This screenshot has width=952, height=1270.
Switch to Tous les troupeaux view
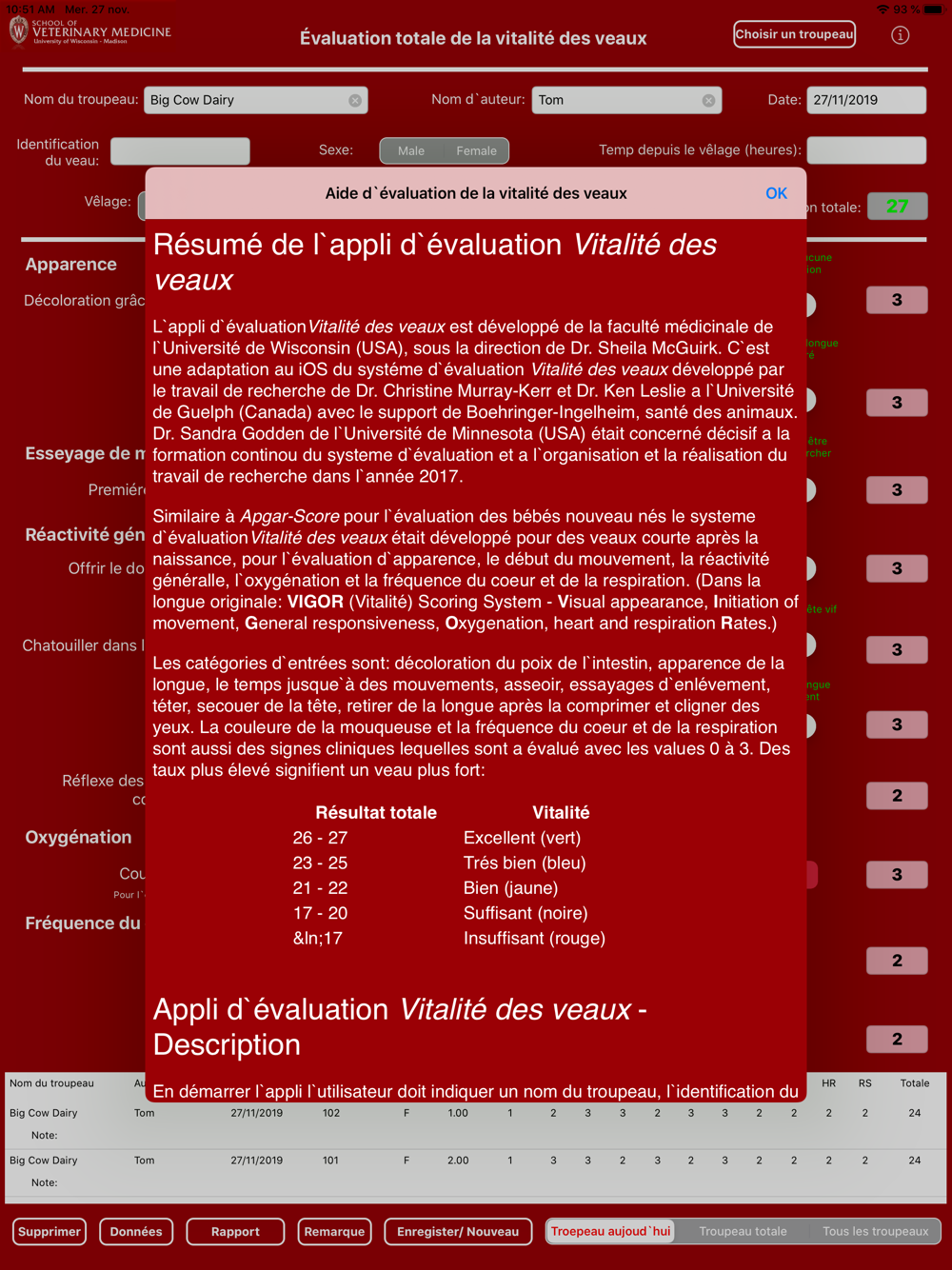tap(875, 1231)
